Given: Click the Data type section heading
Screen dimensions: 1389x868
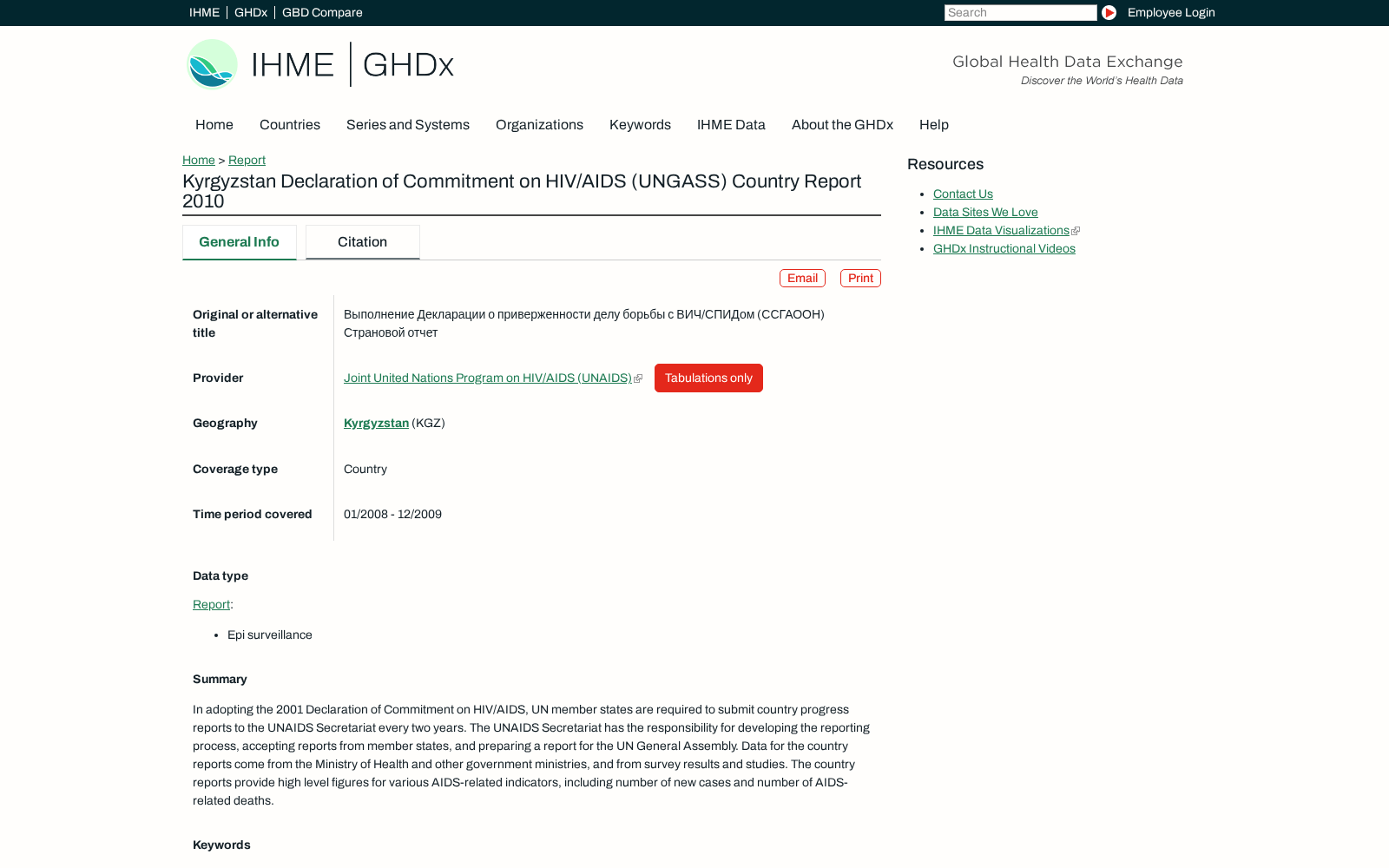Looking at the screenshot, I should click(x=221, y=576).
